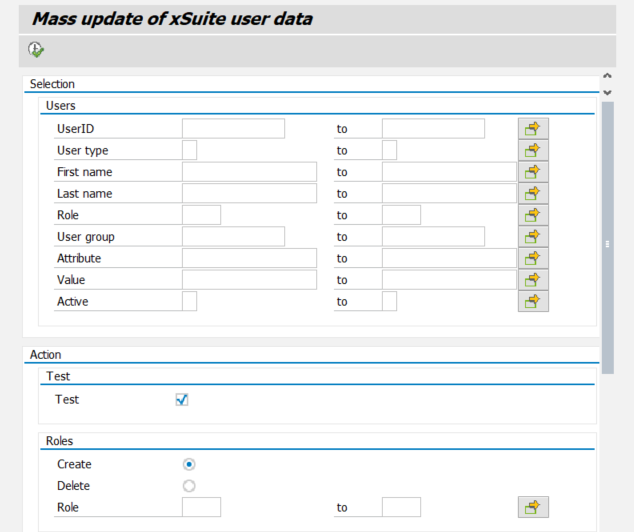Click the Users Role from field
This screenshot has height=532, width=634.
(201, 215)
